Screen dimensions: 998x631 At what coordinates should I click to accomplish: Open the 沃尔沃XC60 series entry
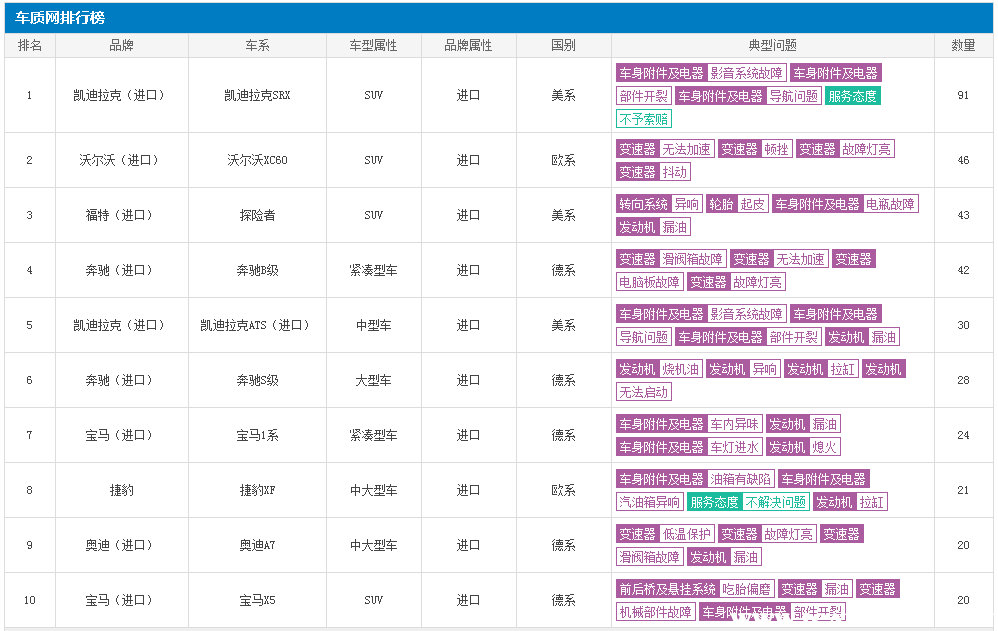[257, 160]
